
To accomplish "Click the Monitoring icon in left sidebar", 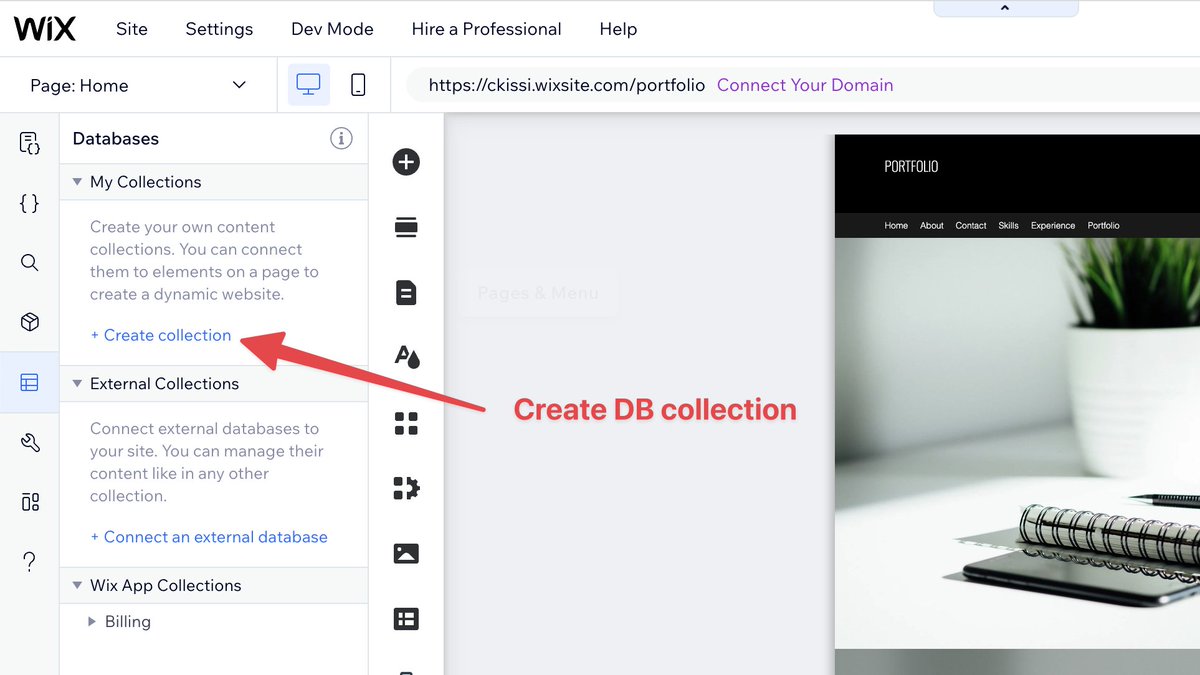I will 30,502.
